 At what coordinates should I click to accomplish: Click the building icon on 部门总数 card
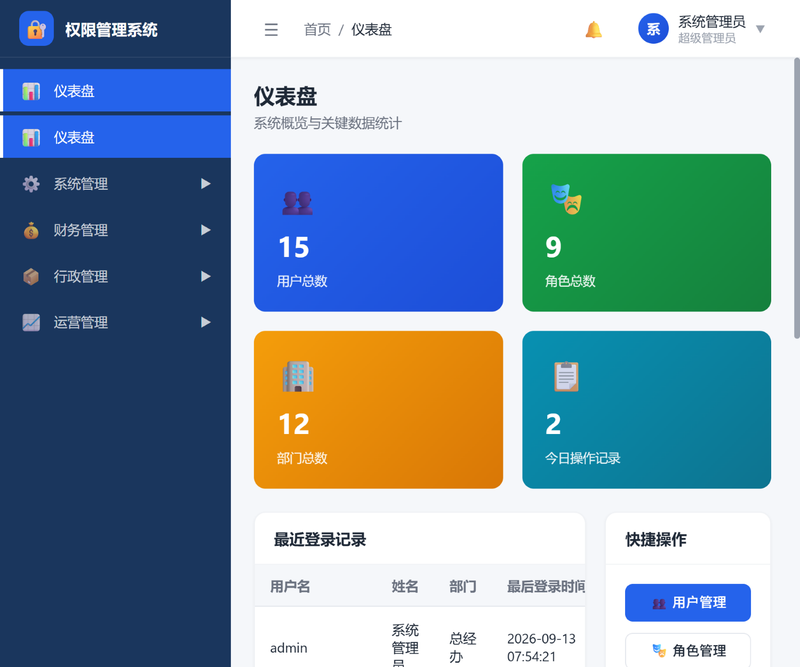coord(298,376)
